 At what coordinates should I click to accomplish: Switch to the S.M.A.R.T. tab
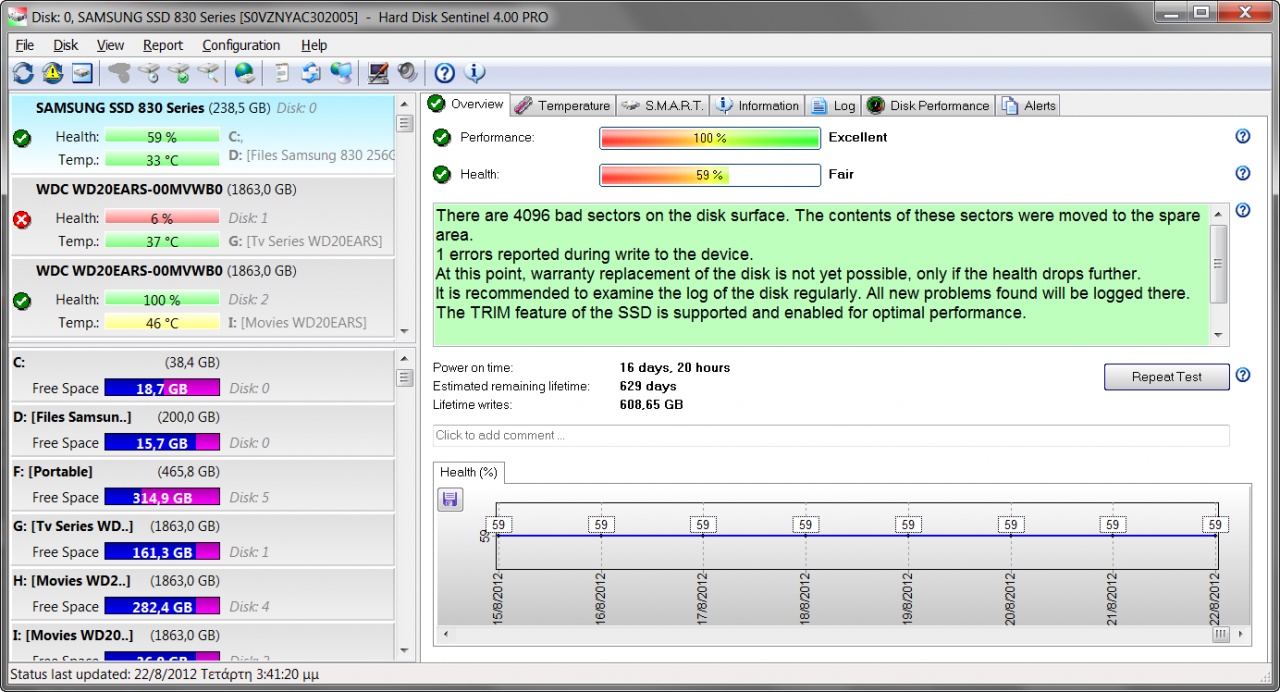(662, 105)
